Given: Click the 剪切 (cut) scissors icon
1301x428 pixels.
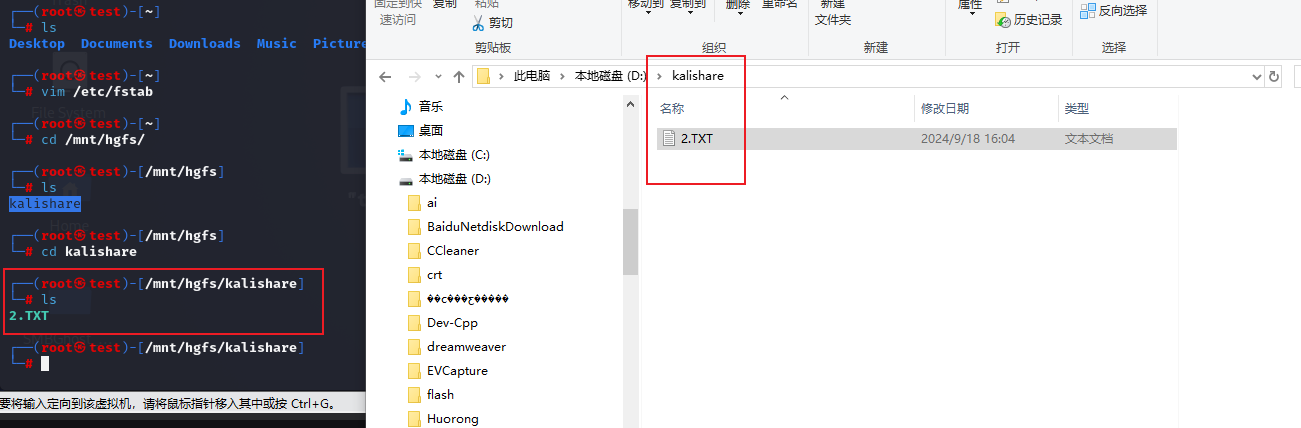Looking at the screenshot, I should pos(478,22).
